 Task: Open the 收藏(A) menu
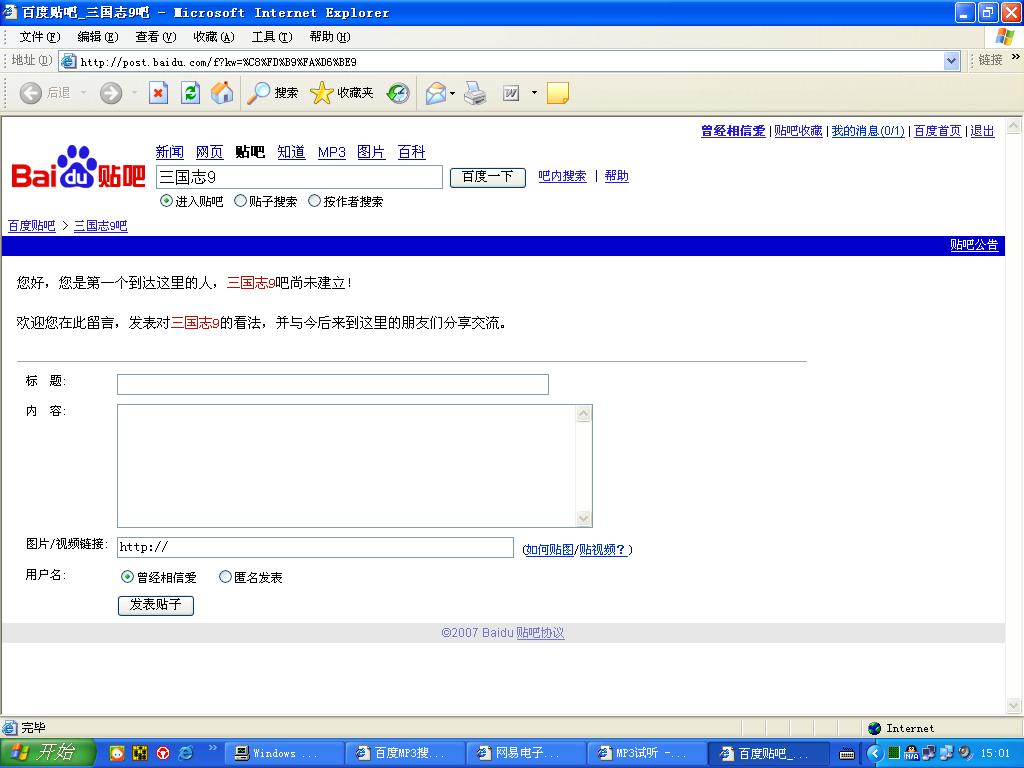(214, 37)
